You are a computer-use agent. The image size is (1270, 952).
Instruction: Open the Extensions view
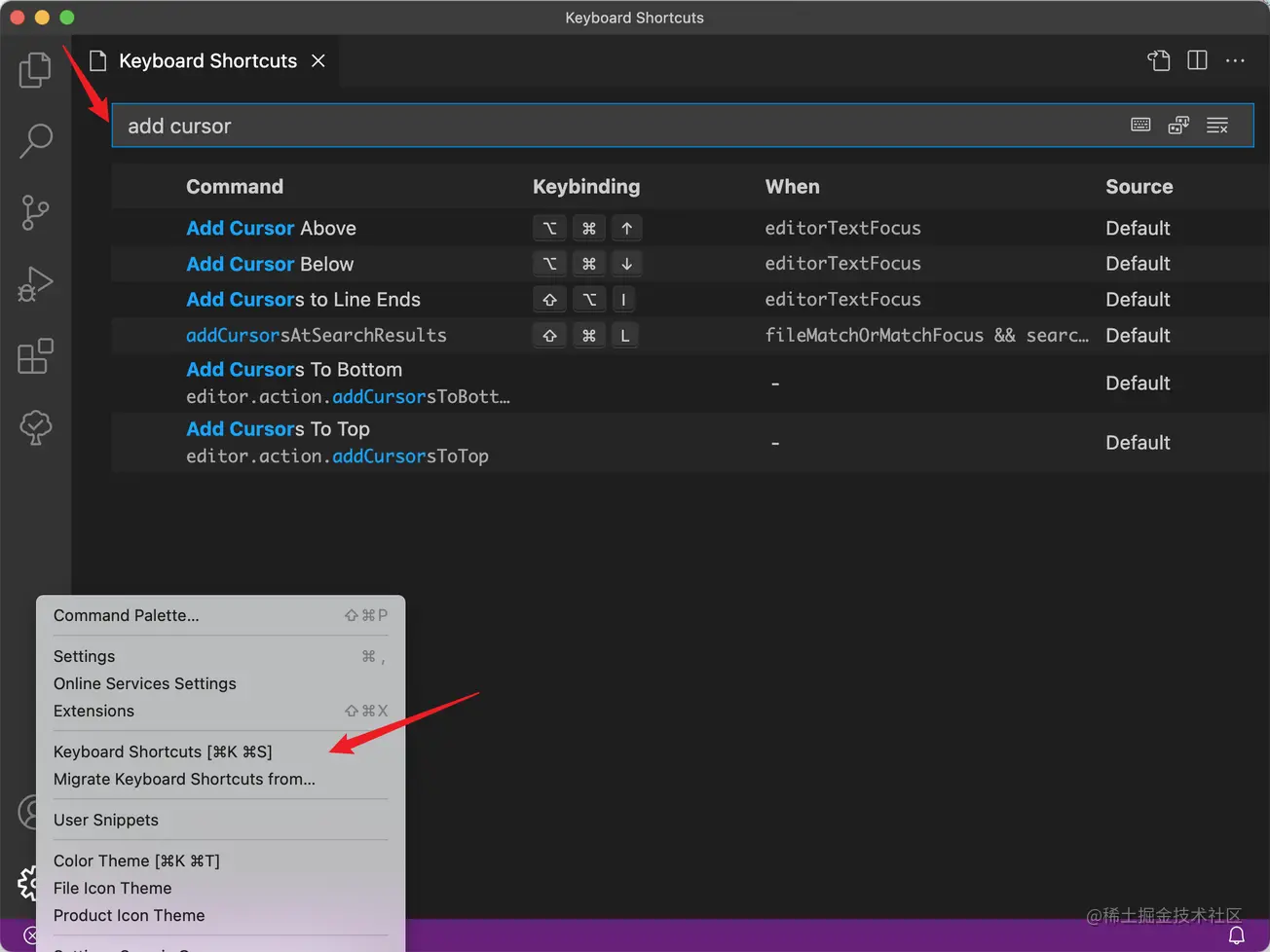click(35, 356)
